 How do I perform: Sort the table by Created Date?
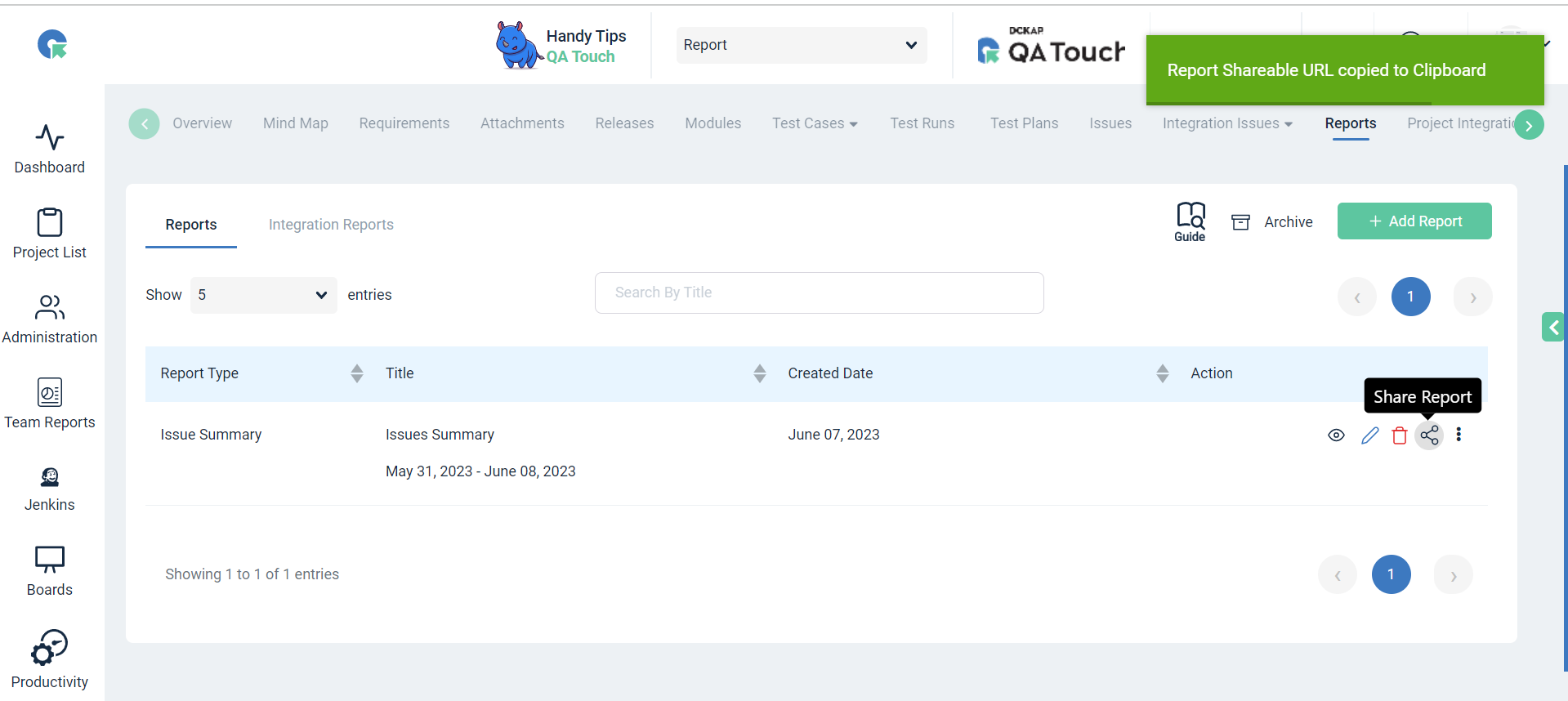pos(1163,373)
